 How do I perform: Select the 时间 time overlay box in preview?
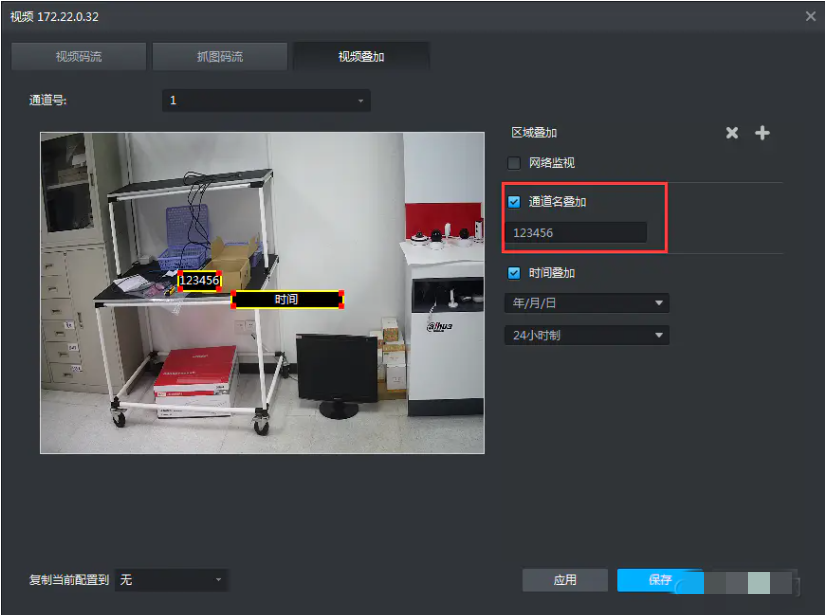click(287, 298)
